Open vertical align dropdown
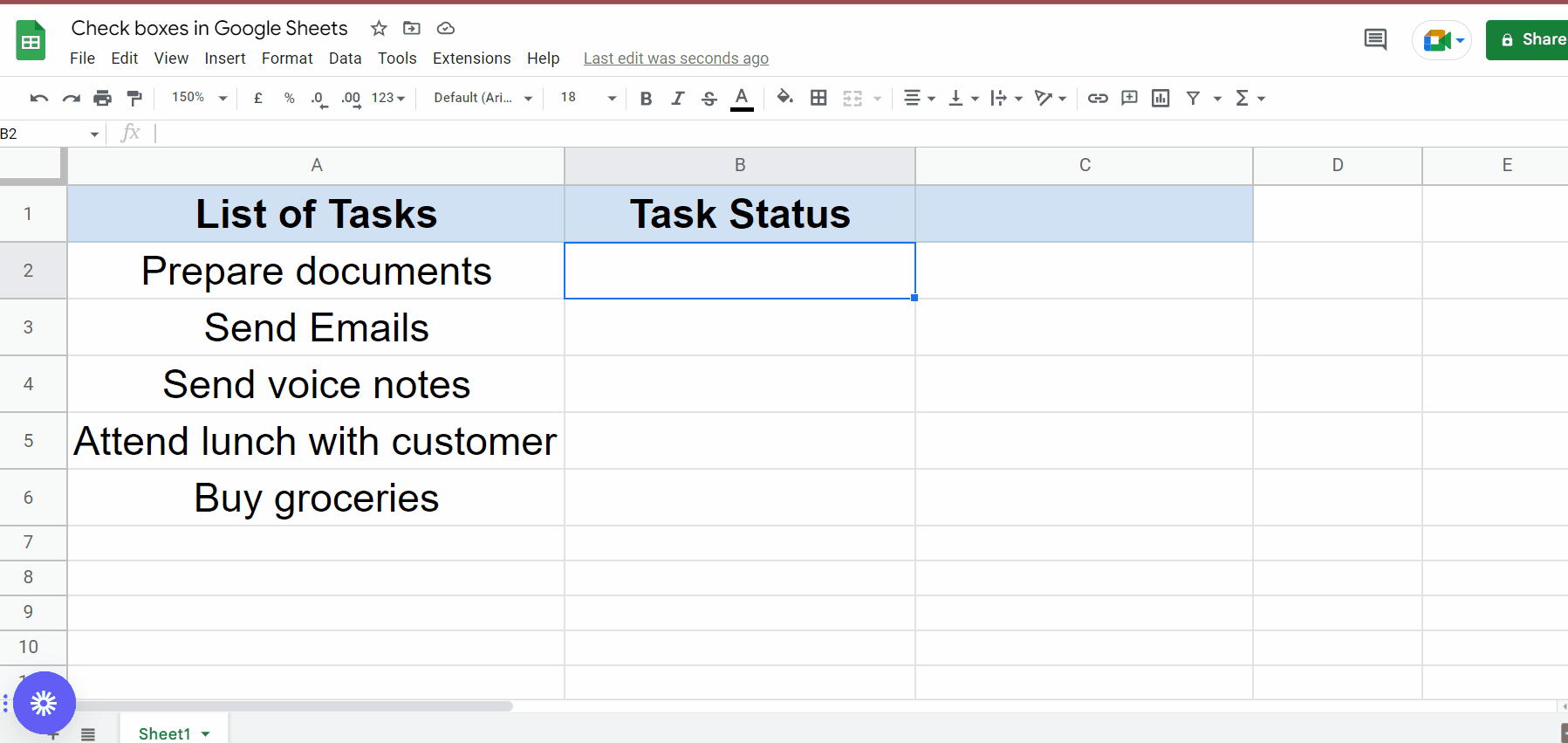 (x=963, y=98)
